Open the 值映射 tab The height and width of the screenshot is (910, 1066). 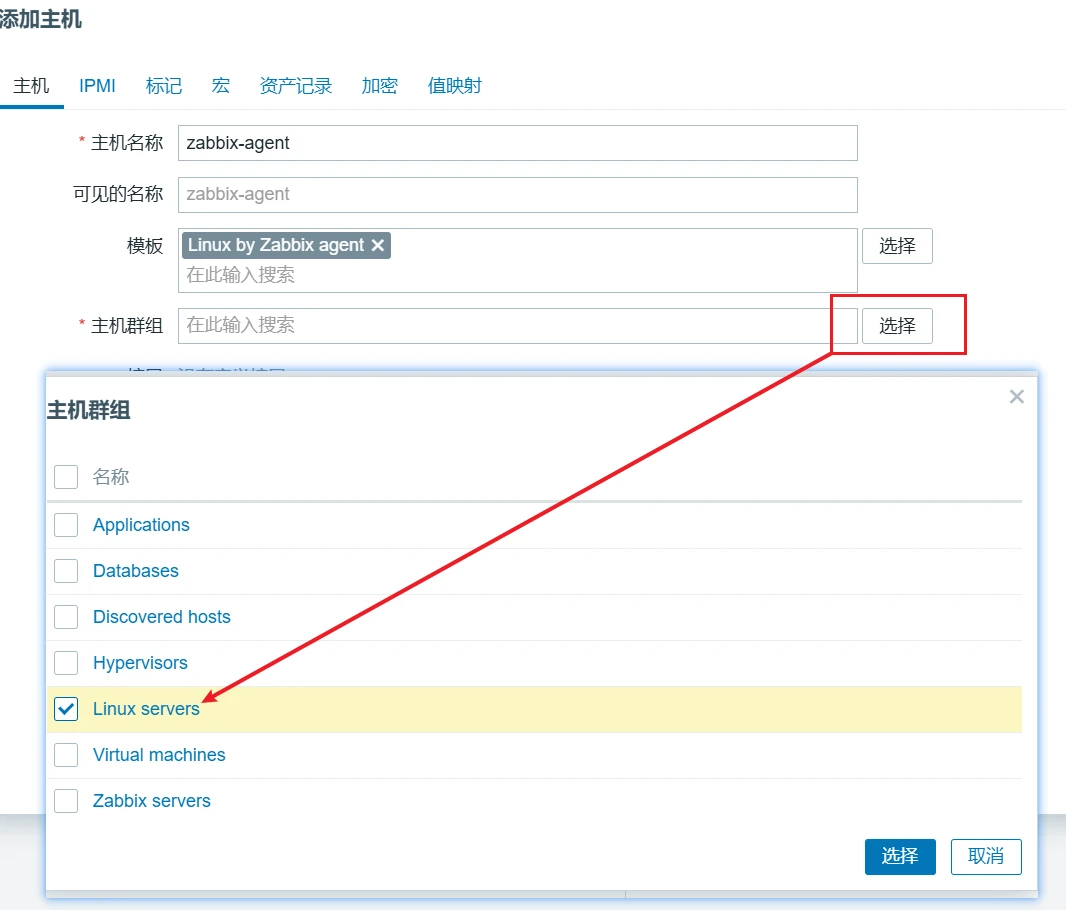coord(454,86)
